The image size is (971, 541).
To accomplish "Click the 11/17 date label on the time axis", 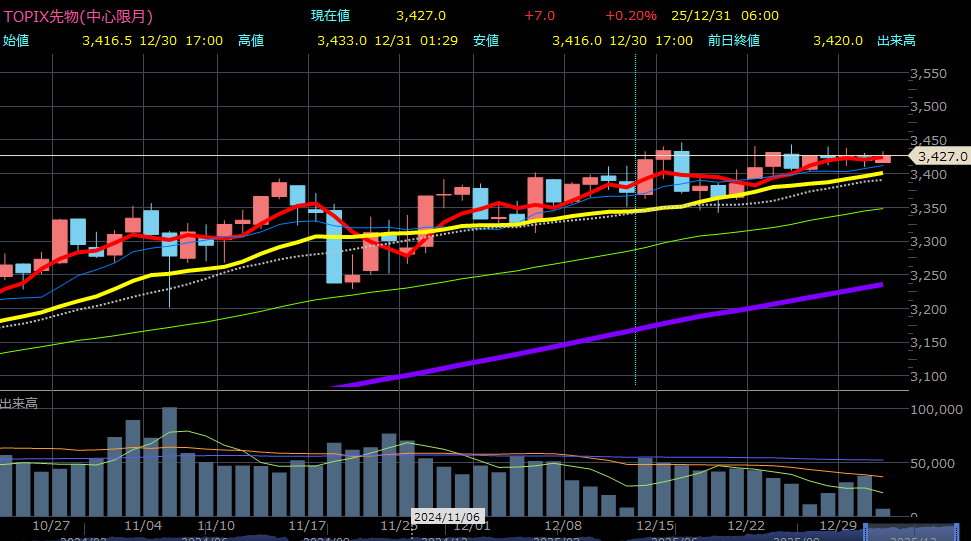I will pyautogui.click(x=307, y=525).
